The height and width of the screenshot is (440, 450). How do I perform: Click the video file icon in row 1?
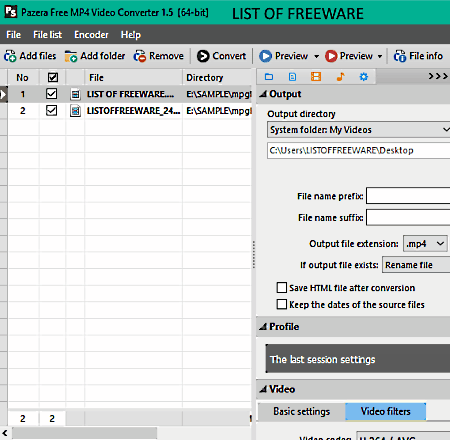tap(75, 94)
